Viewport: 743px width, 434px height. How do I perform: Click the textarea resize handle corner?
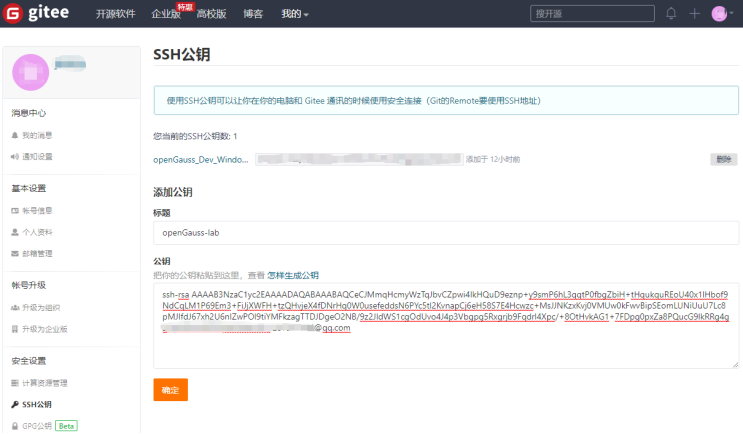click(735, 364)
